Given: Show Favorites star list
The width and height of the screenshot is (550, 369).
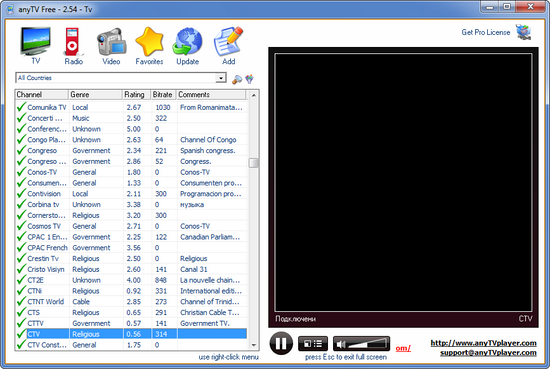Looking at the screenshot, I should (x=149, y=46).
